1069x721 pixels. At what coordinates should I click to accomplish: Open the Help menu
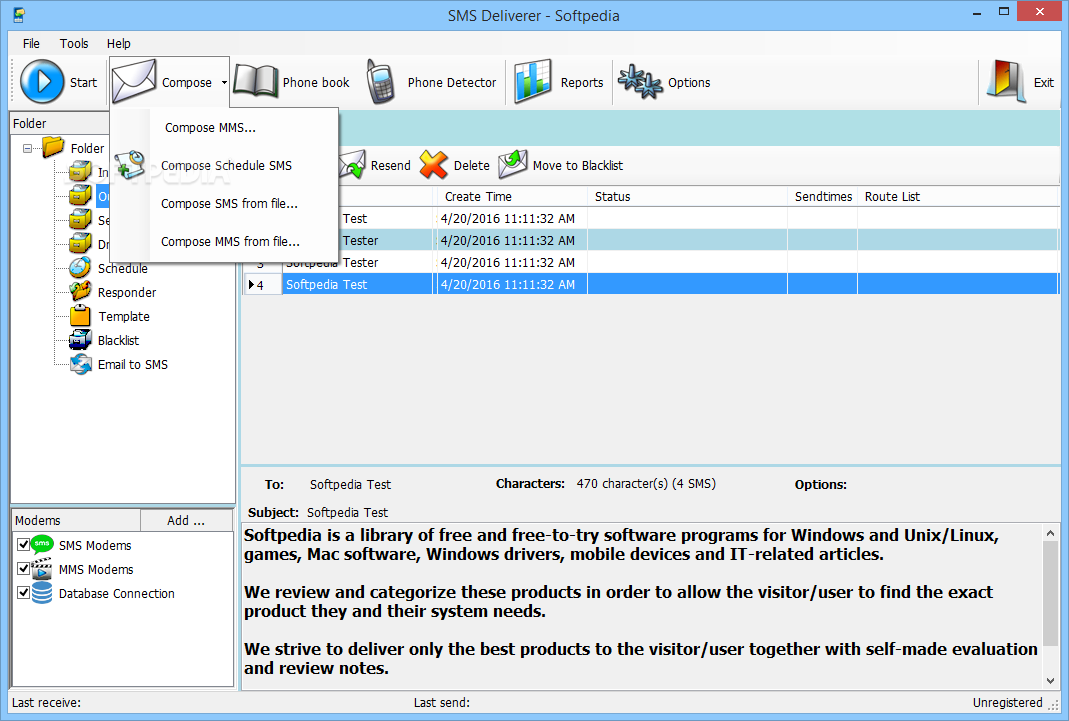point(119,44)
